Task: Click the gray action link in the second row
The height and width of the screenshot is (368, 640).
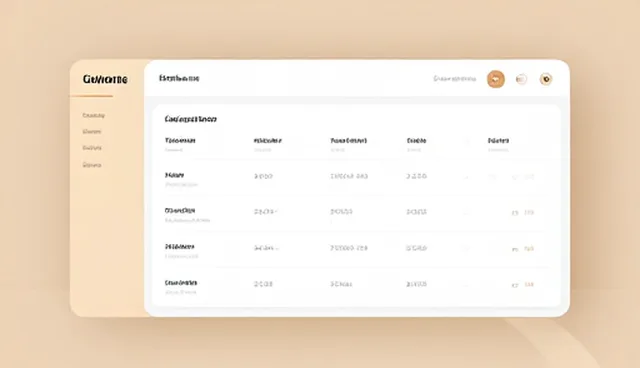Action: [x=529, y=213]
